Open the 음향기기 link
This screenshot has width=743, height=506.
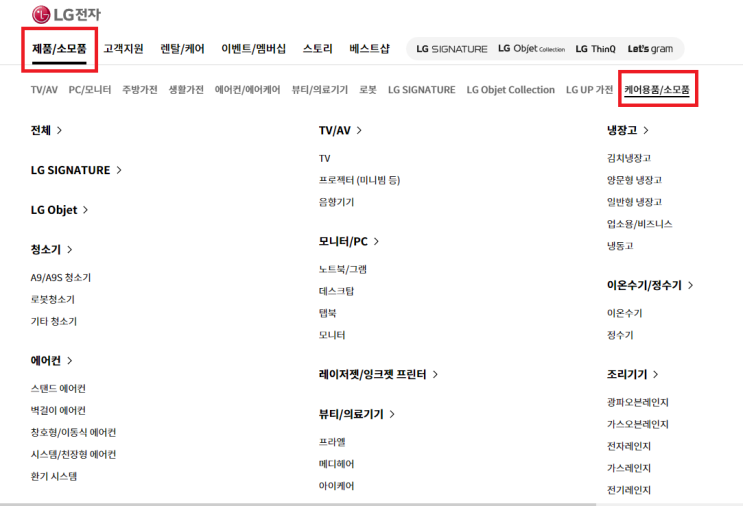pos(336,202)
